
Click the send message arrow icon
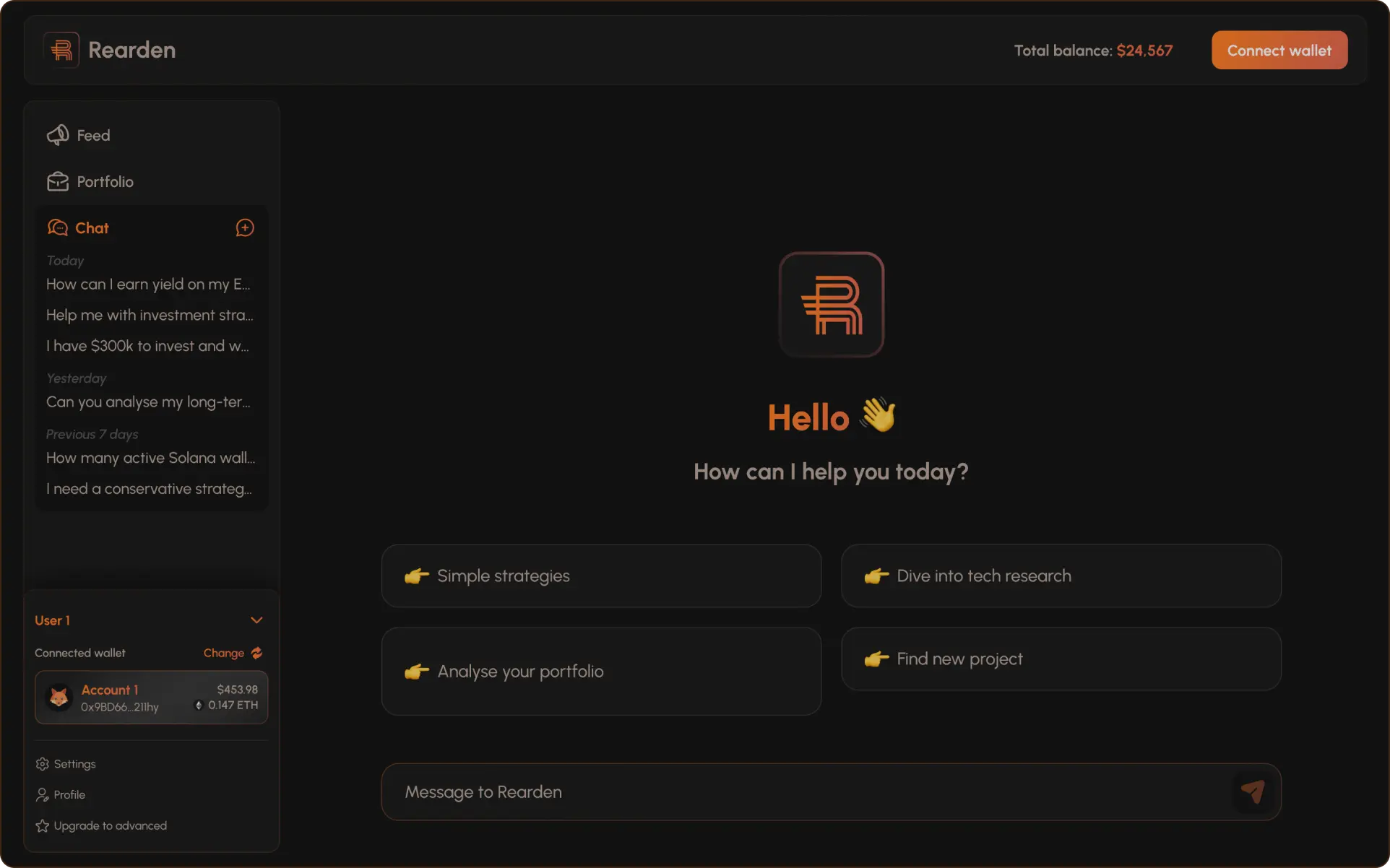pyautogui.click(x=1253, y=791)
